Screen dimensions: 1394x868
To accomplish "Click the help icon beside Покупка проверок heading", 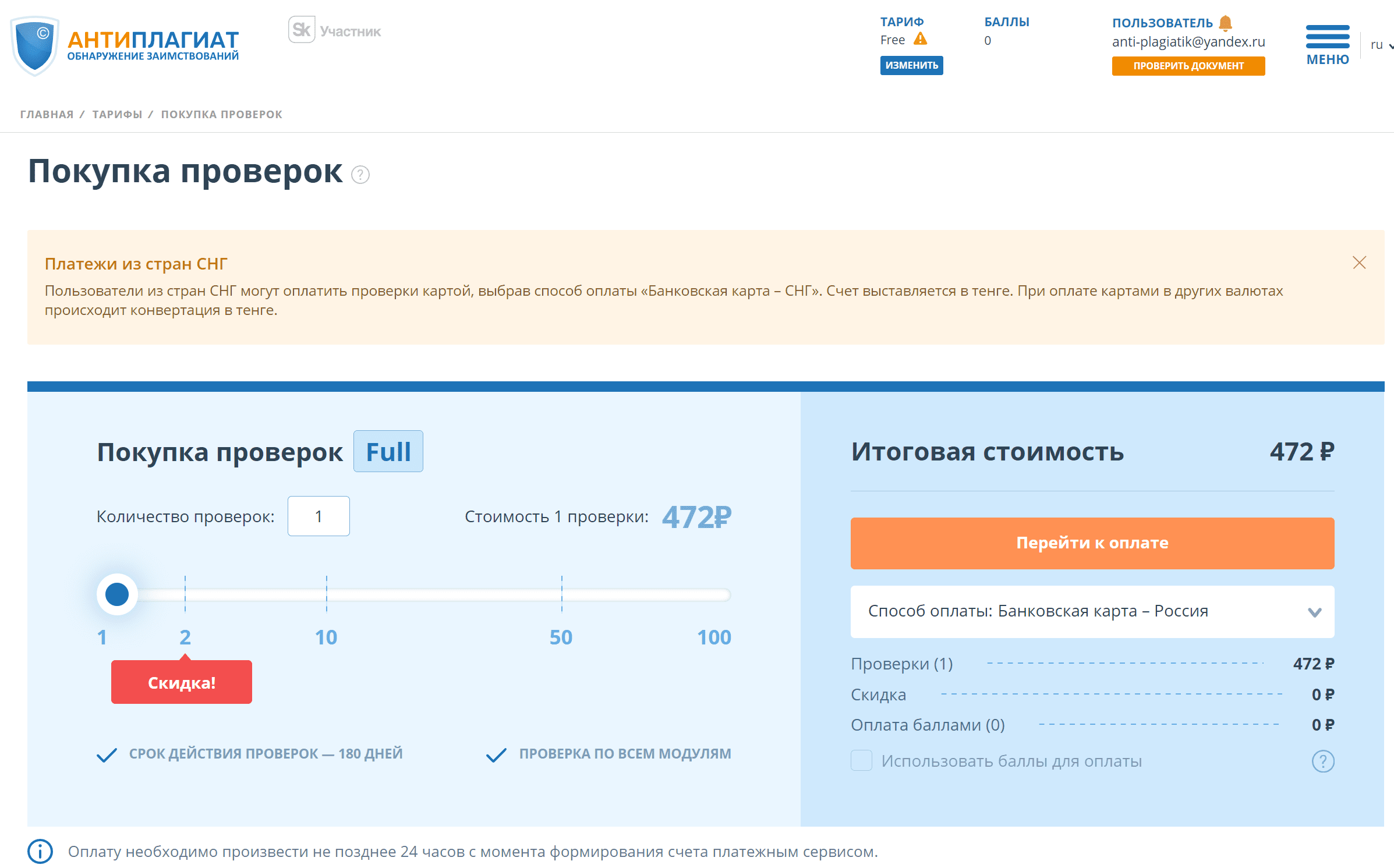I will point(360,174).
